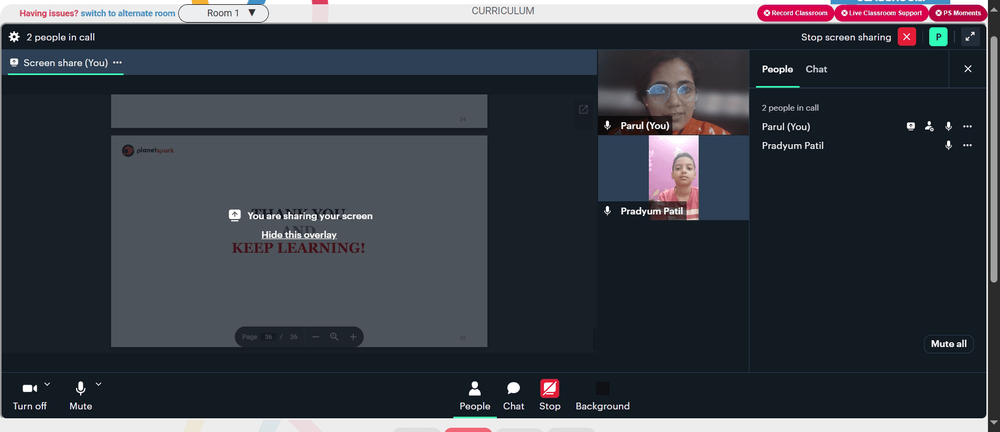Screen dimensions: 1000x432
Task: Open Screen share tab's three-dot options
Action: tap(117, 63)
